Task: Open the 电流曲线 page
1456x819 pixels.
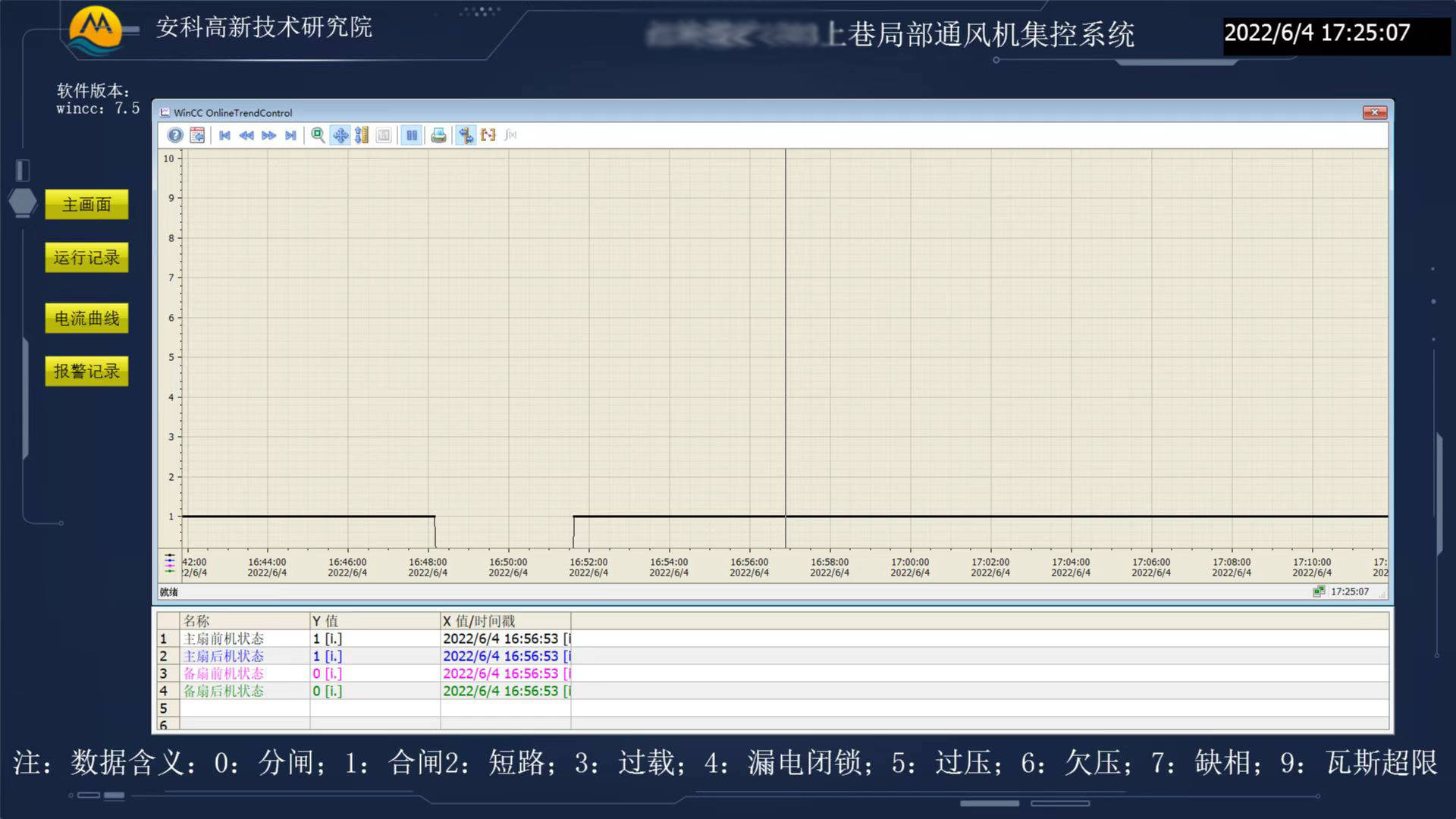Action: pos(86,318)
